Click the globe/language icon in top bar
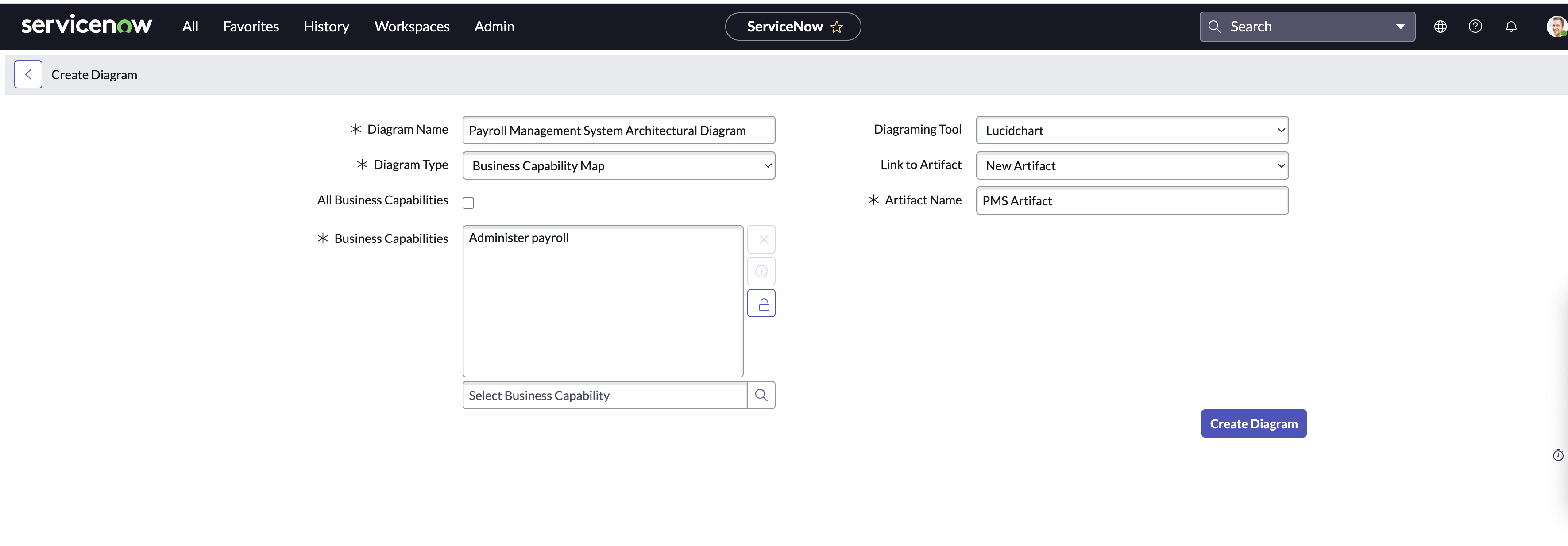1568x546 pixels. click(1440, 26)
